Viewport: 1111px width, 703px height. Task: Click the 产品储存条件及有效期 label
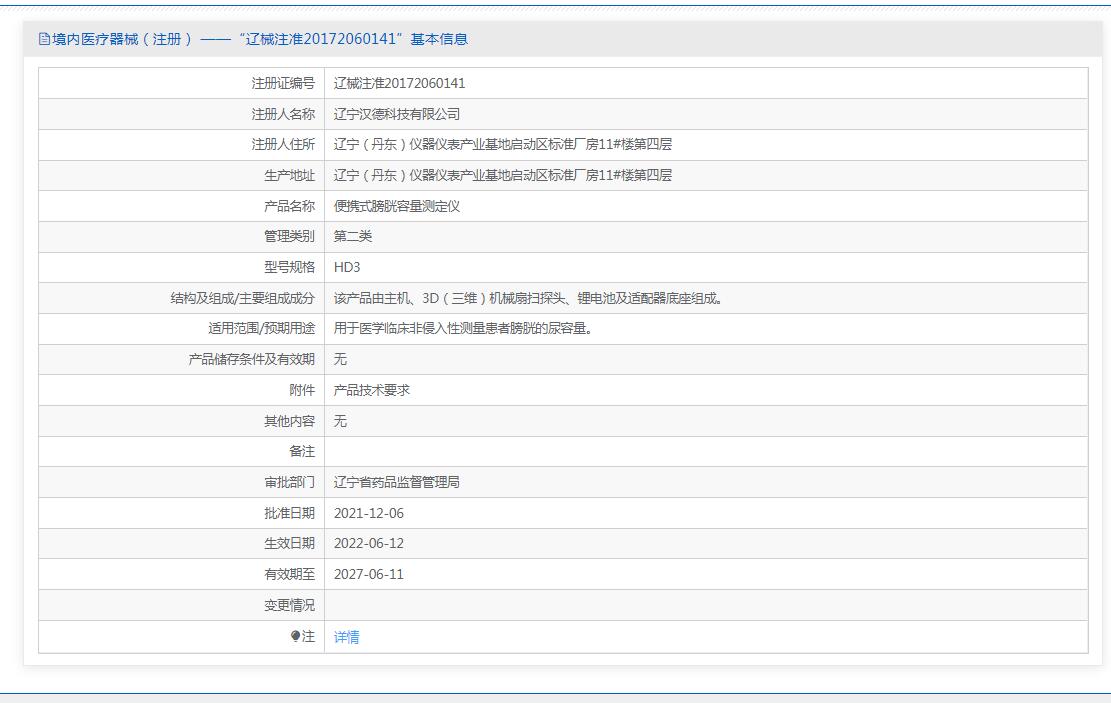252,359
